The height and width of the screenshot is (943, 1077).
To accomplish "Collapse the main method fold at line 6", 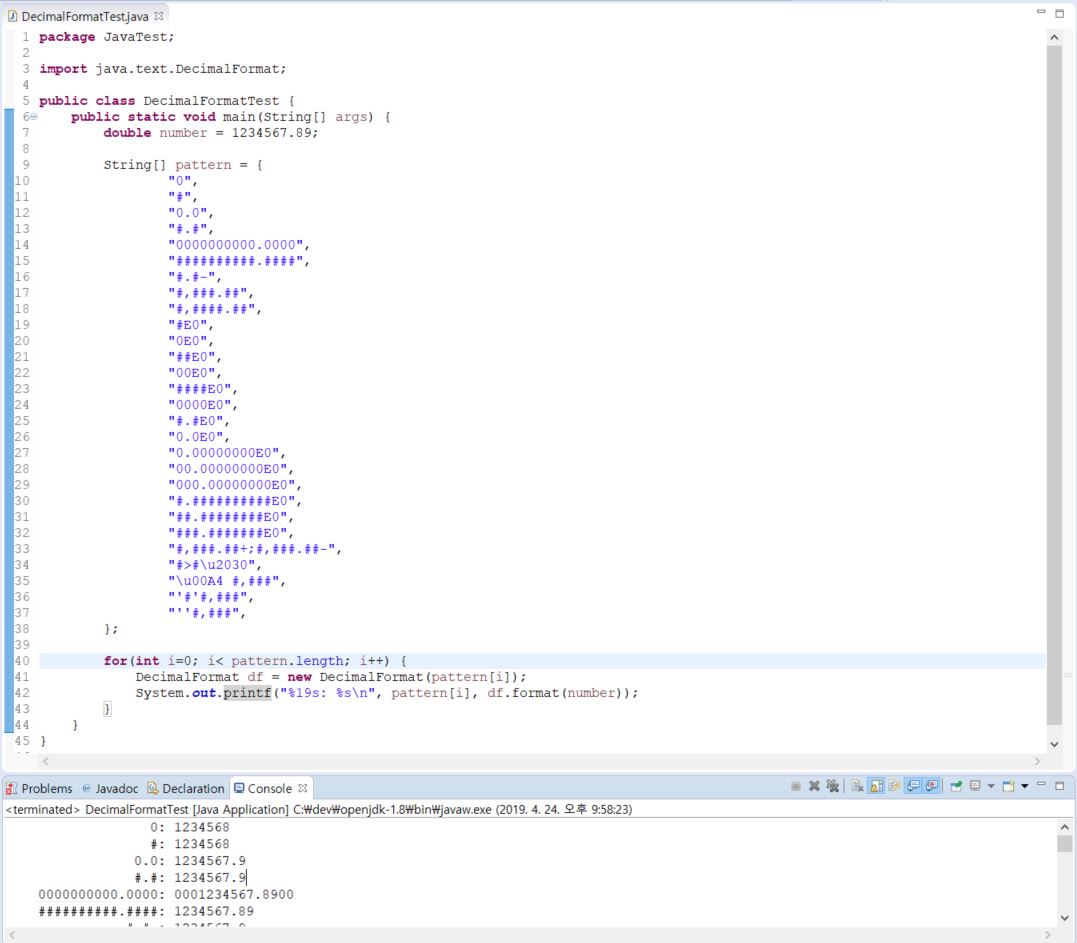I will [34, 117].
